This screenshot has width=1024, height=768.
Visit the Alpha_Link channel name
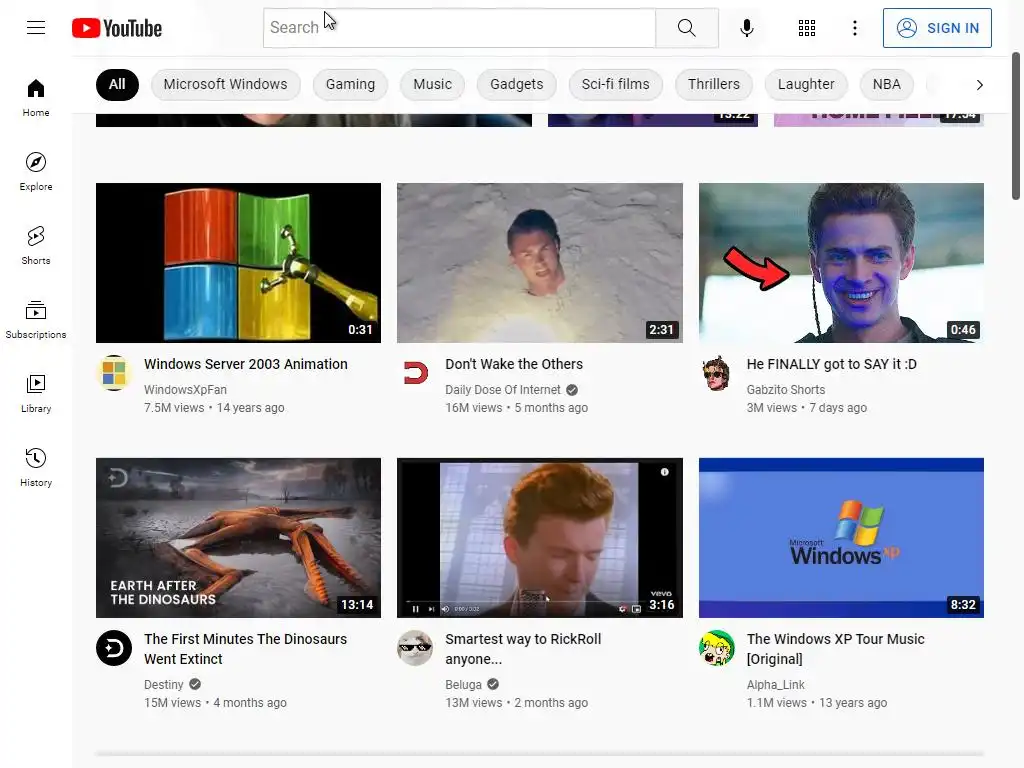coord(775,684)
